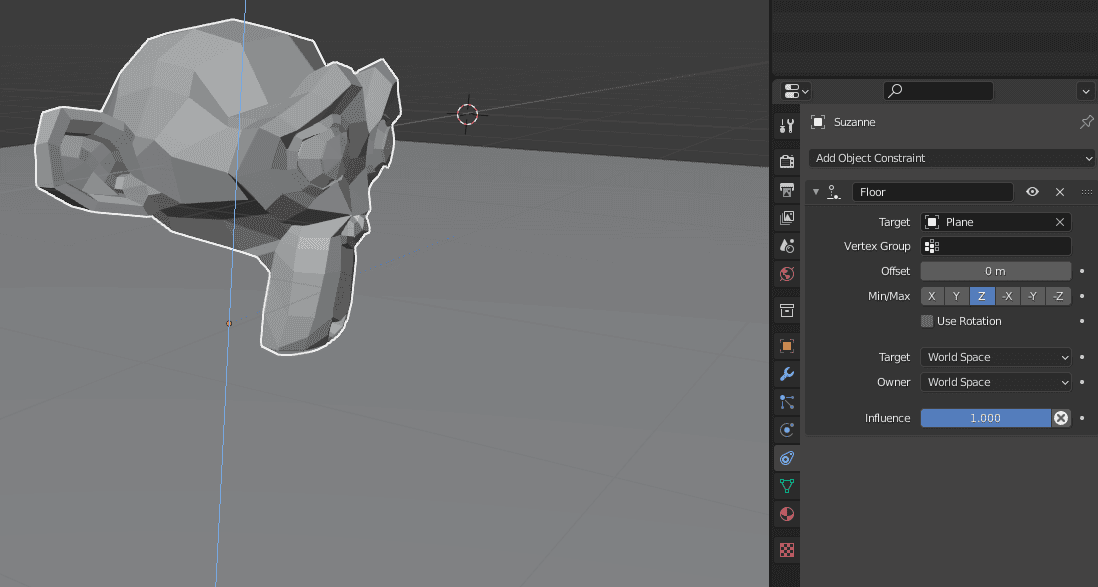Screen dimensions: 1098x587
Task: Open the Owner space dropdown
Action: [x=995, y=382]
